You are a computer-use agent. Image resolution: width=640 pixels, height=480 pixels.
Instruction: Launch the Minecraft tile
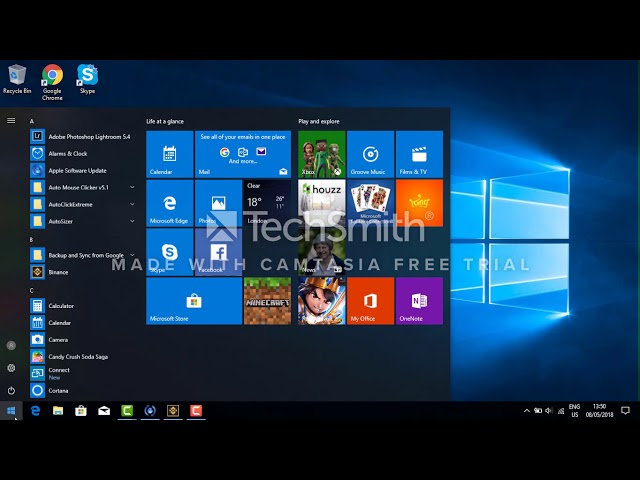coord(267,301)
